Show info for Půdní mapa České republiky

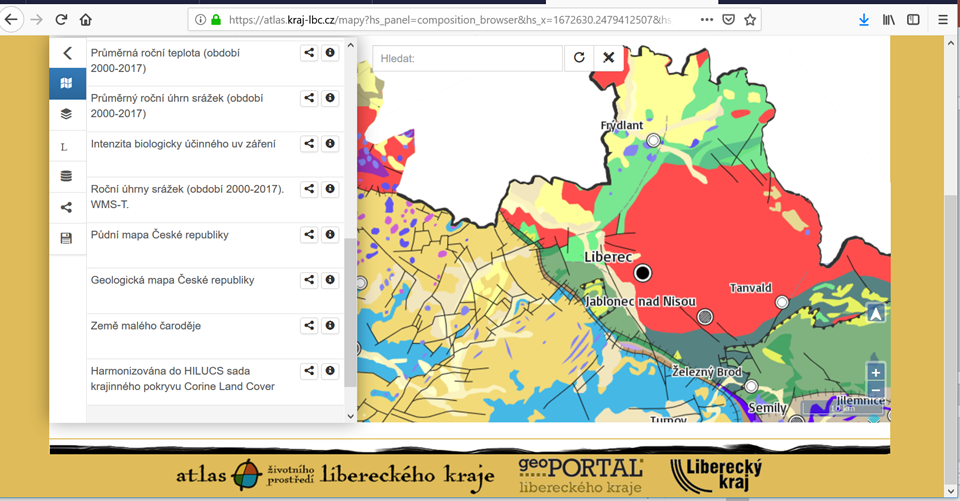coord(330,235)
